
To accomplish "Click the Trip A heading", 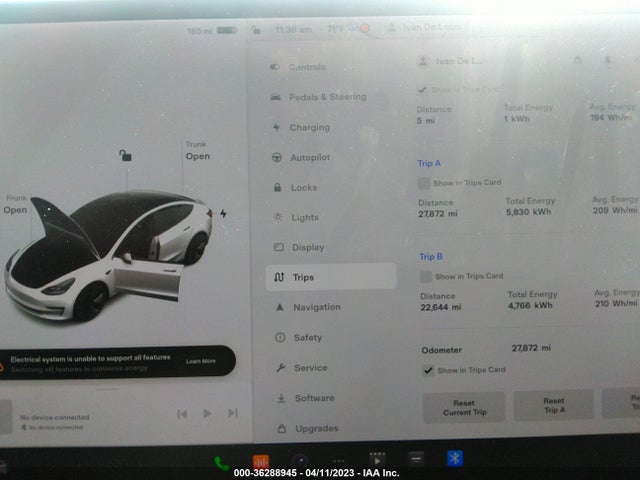I will tap(429, 163).
